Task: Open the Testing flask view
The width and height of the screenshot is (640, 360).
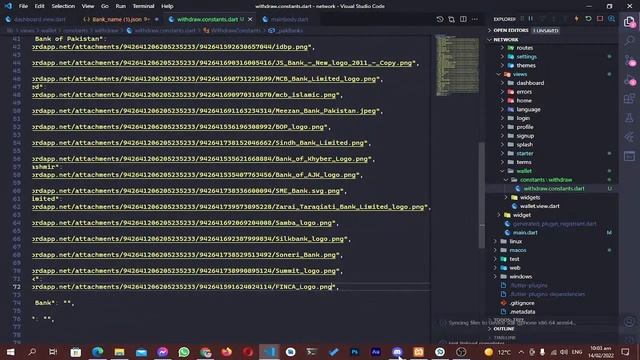Action: click(x=629, y=118)
